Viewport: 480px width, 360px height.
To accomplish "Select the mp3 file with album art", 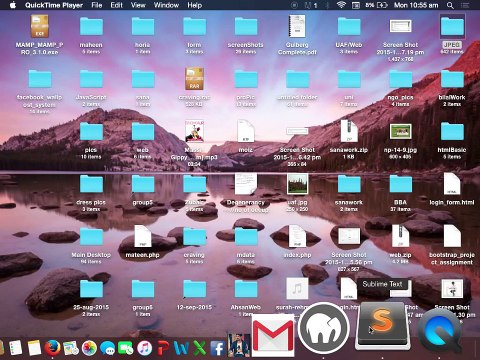I will coord(194,131).
